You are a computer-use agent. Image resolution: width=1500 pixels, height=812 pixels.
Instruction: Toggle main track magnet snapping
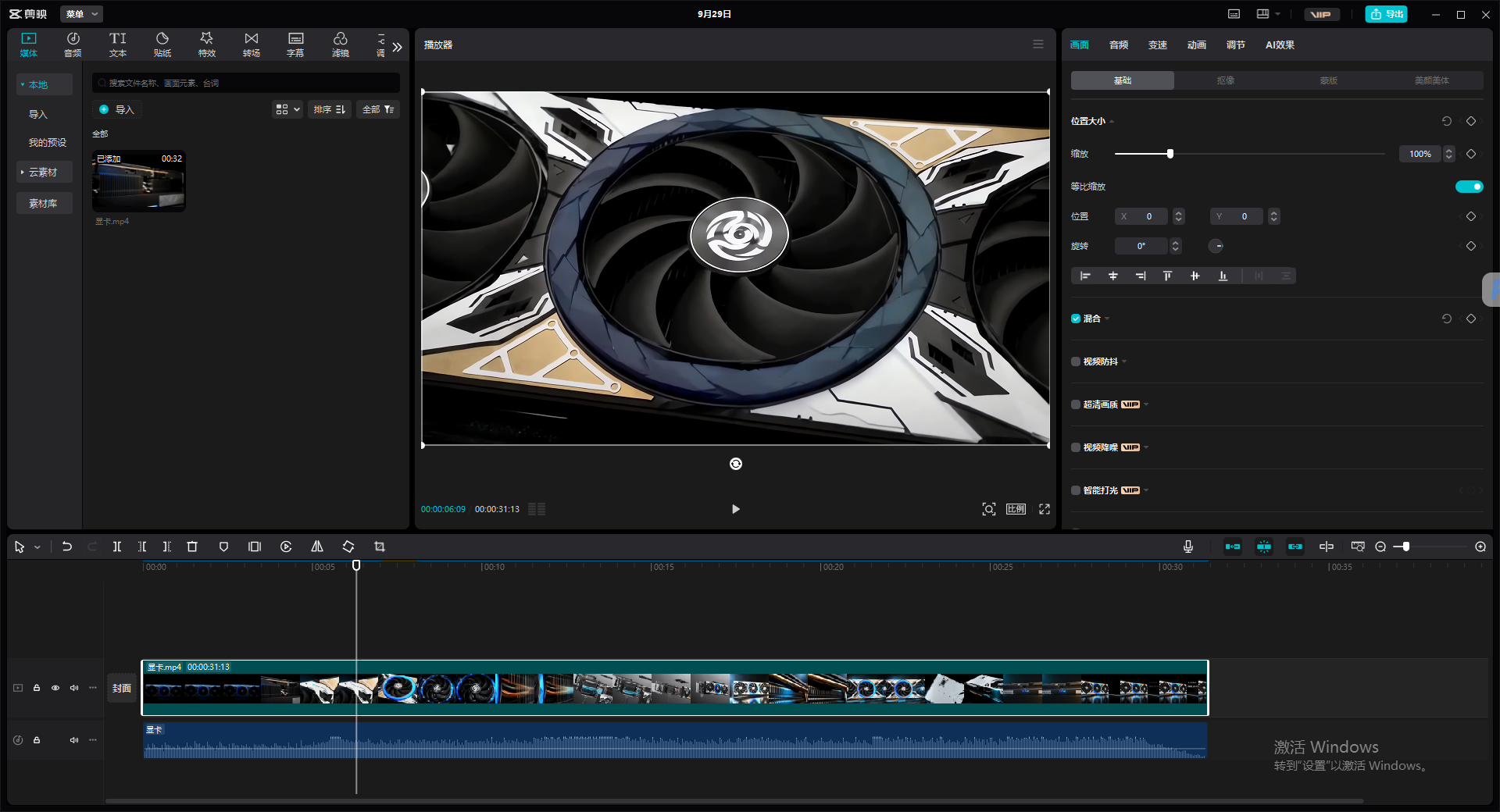[1233, 547]
